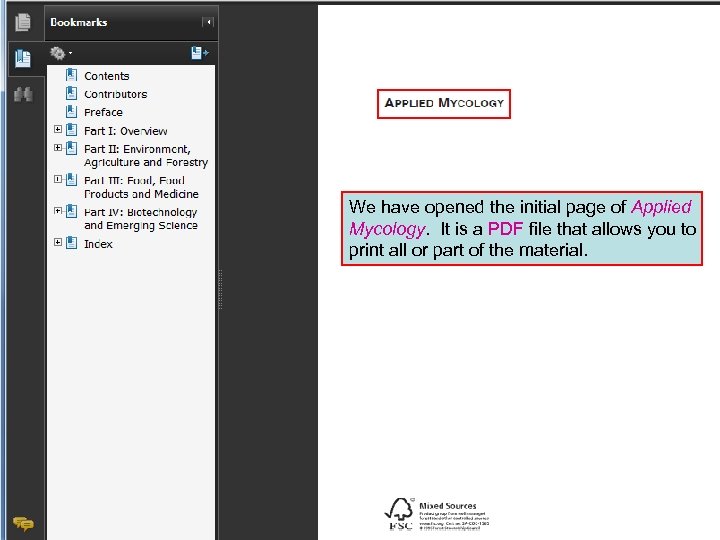This screenshot has width=720, height=540.
Task: Click the Bookmarks panel title
Action: (79, 22)
